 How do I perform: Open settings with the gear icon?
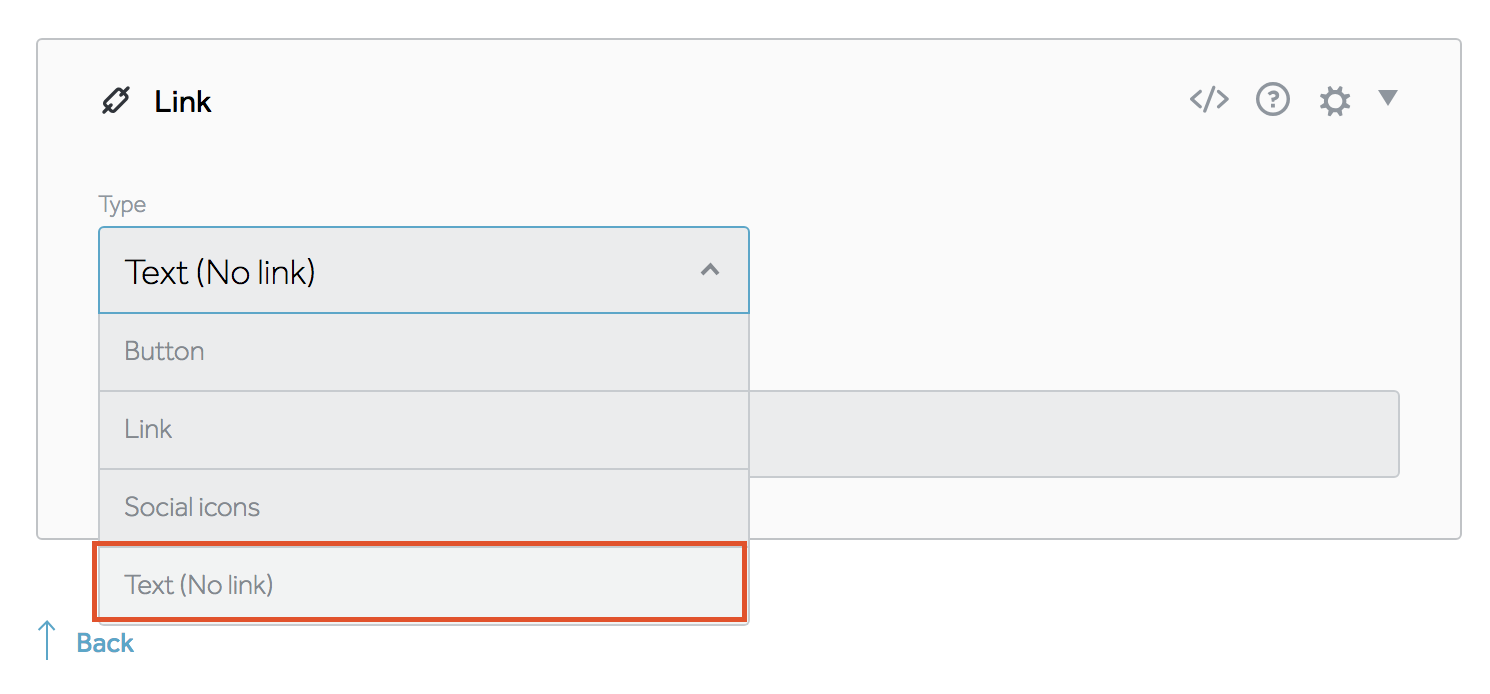coord(1335,101)
